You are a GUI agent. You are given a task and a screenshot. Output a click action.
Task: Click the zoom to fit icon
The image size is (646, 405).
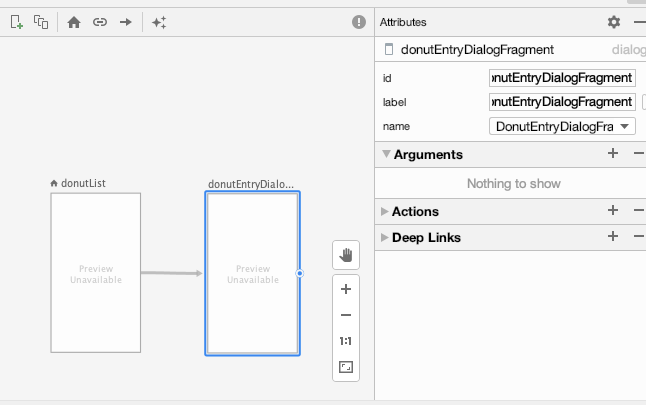[346, 367]
